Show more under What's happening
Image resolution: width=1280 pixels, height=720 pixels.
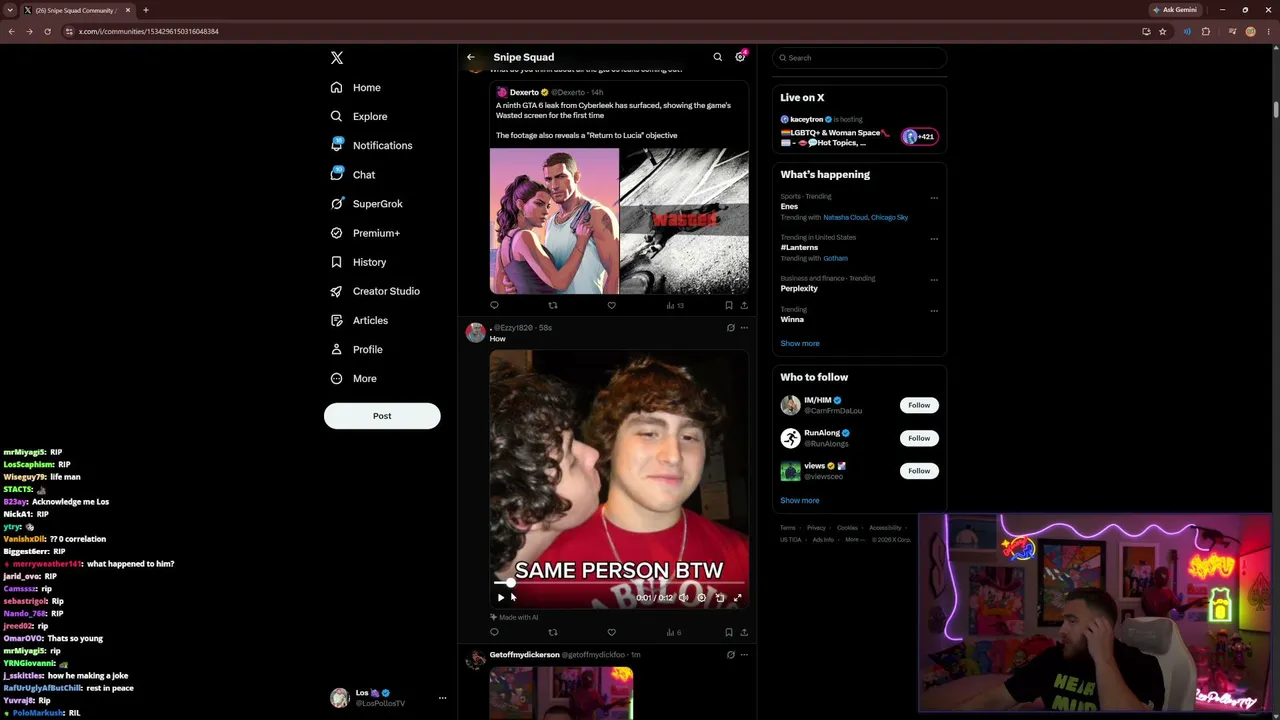click(800, 344)
